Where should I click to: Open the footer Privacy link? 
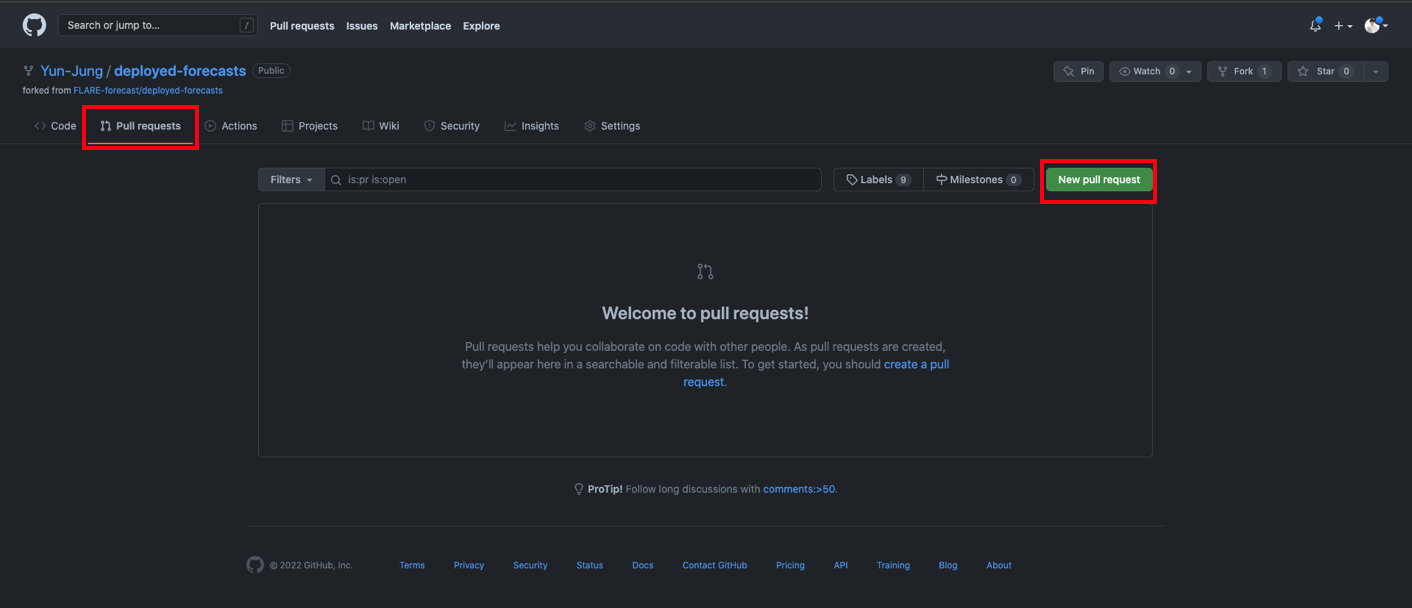[x=469, y=565]
